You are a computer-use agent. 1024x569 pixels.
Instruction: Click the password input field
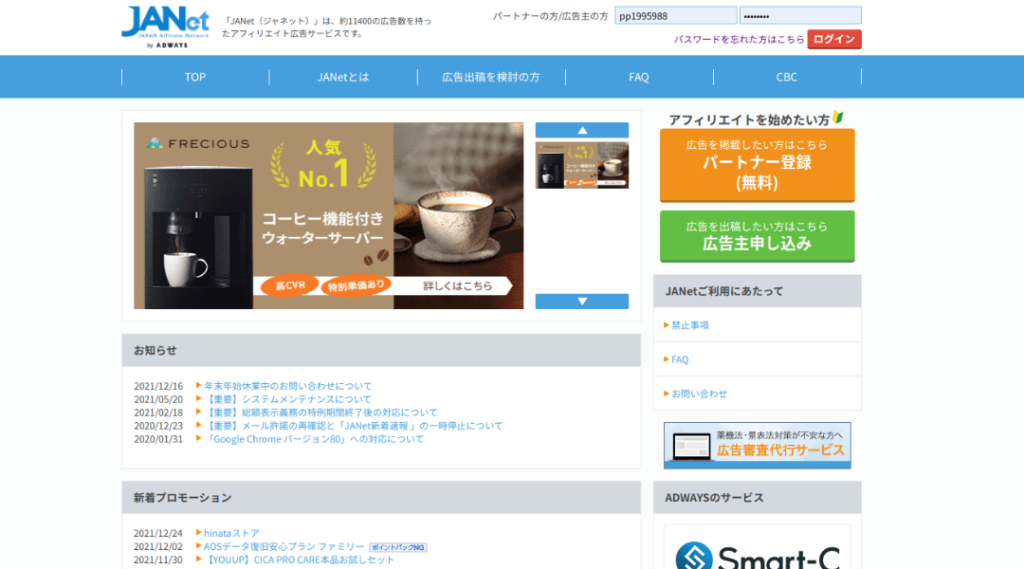tap(800, 16)
